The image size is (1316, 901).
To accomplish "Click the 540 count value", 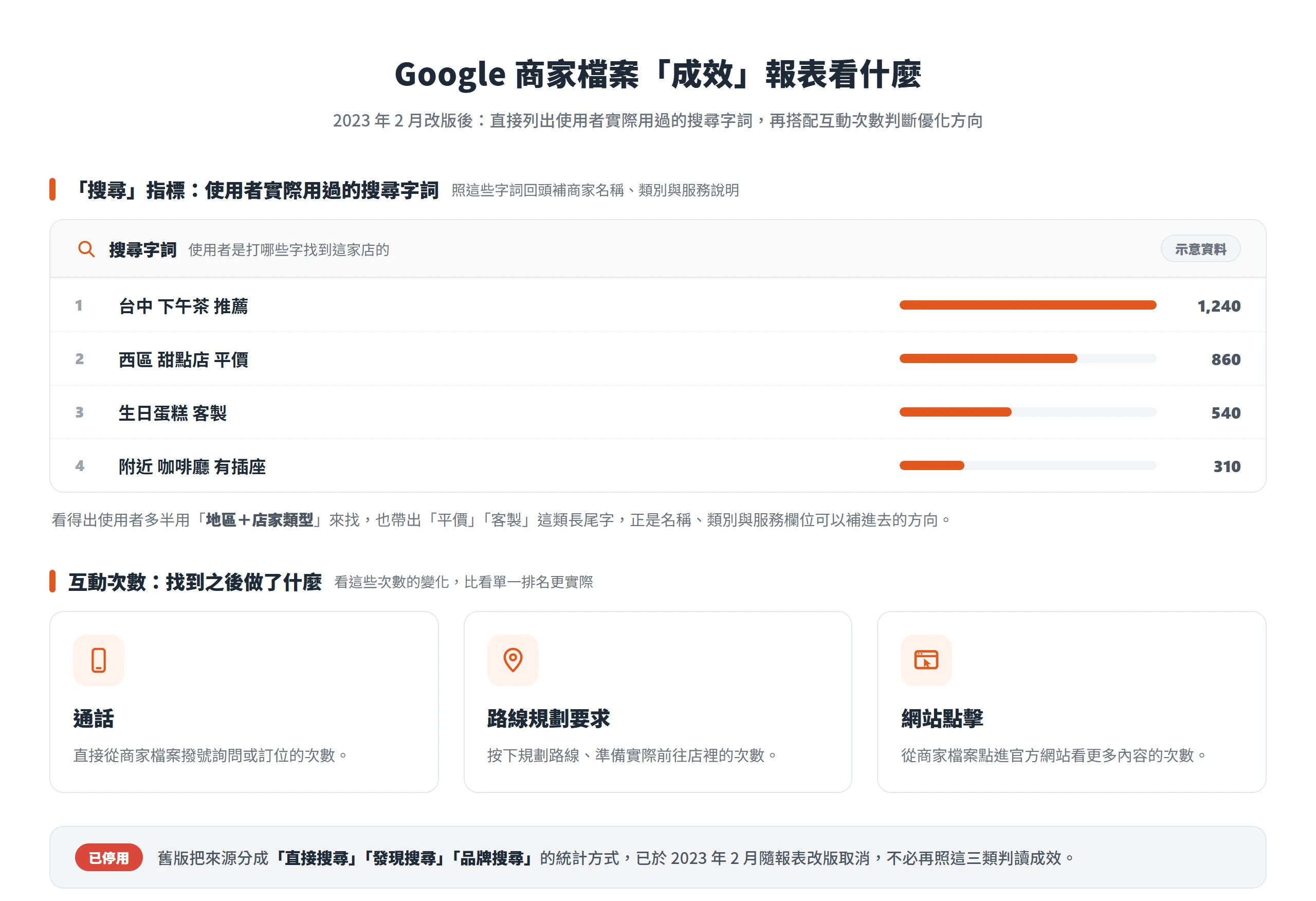I will pyautogui.click(x=1226, y=413).
